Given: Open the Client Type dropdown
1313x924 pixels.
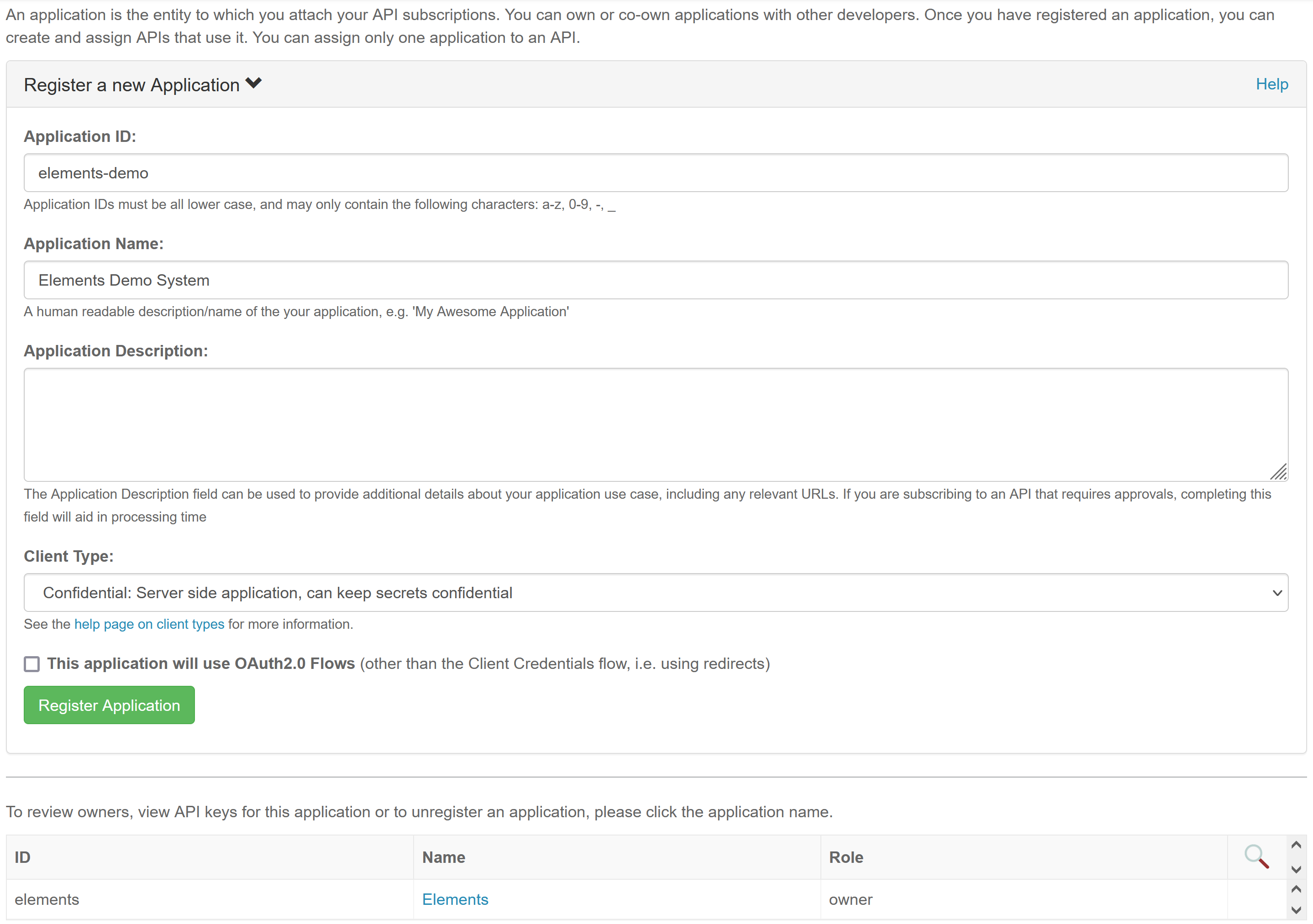Looking at the screenshot, I should click(x=655, y=593).
